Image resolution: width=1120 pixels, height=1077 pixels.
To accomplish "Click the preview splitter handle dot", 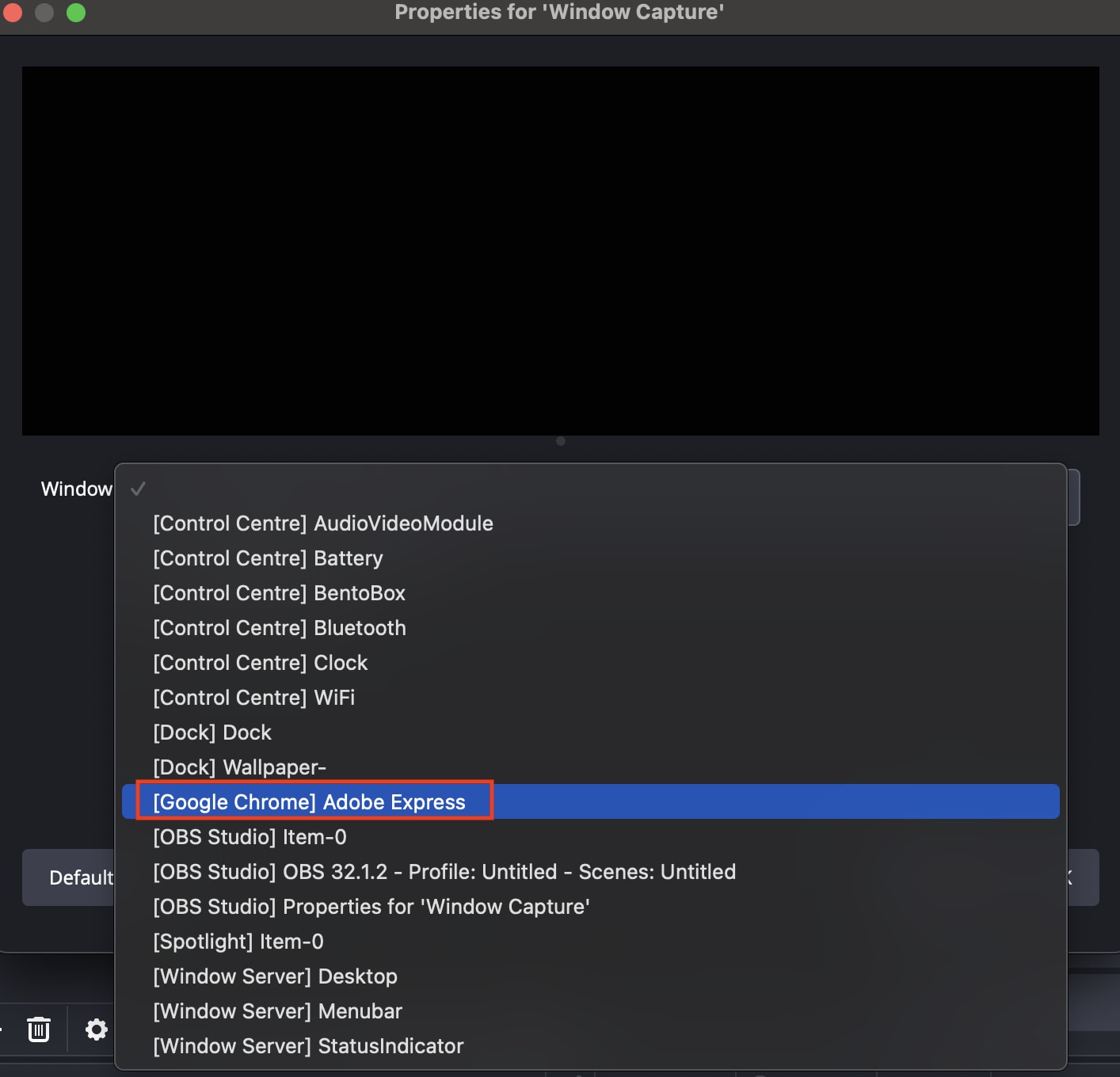I will 561,441.
